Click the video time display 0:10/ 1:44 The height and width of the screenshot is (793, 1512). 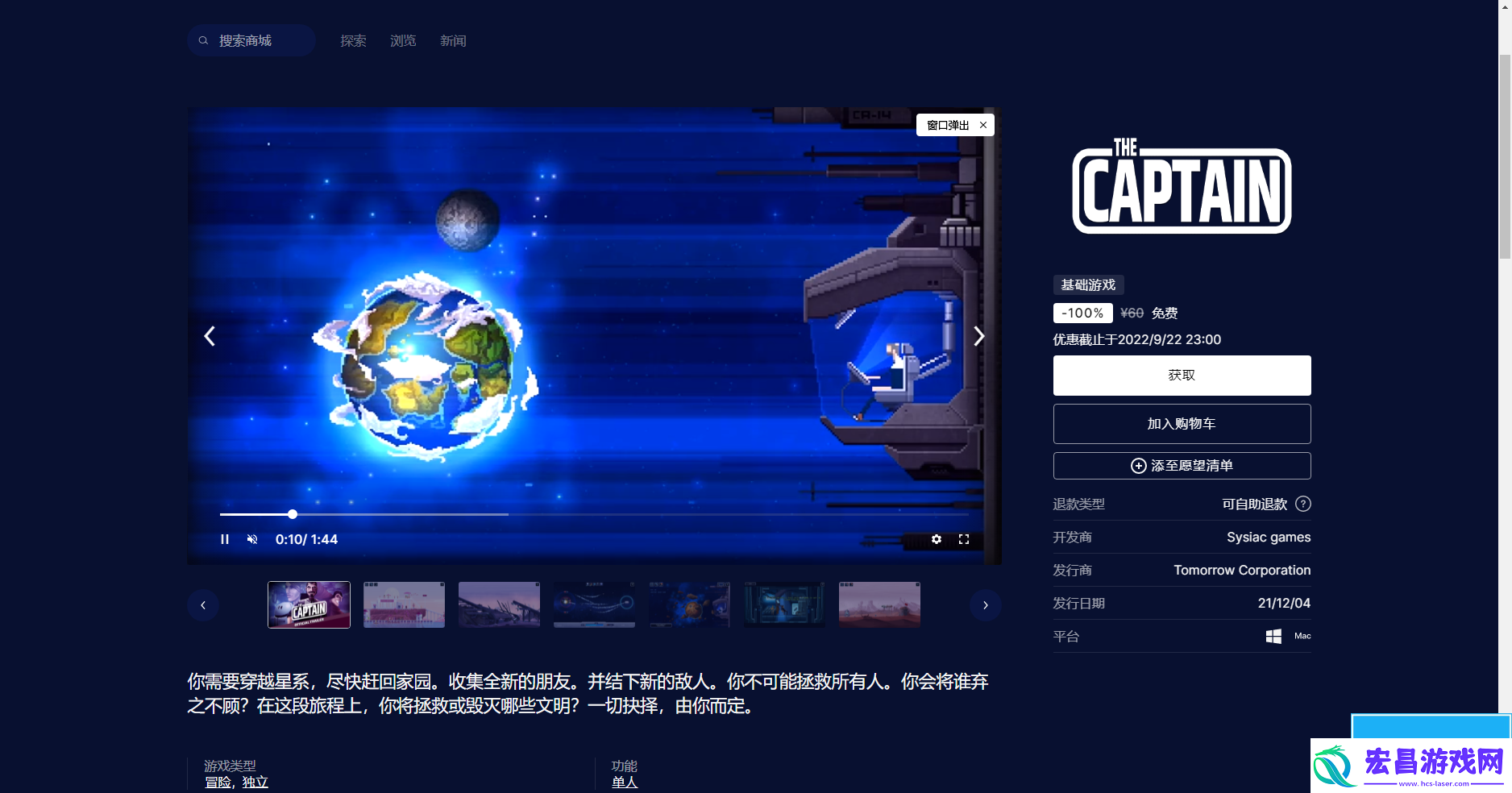306,539
